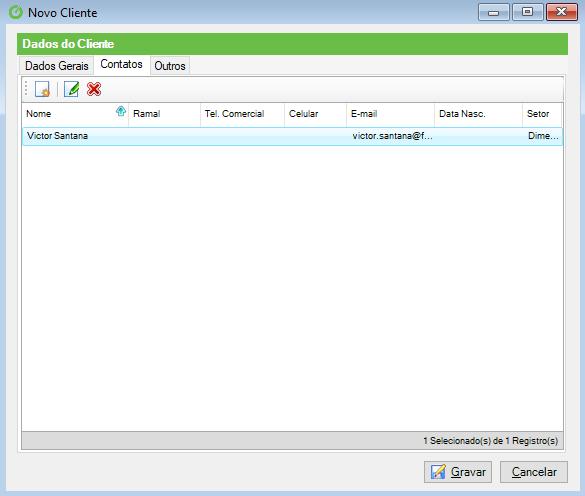Click the Setor column header
This screenshot has height=496, width=585.
pyautogui.click(x=542, y=114)
